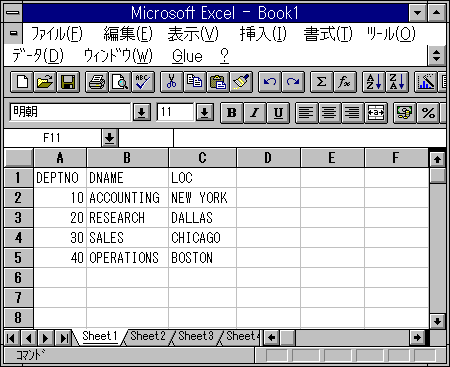Image resolution: width=450 pixels, height=367 pixels.
Task: Select the Sheet1 tab
Action: tap(100, 336)
